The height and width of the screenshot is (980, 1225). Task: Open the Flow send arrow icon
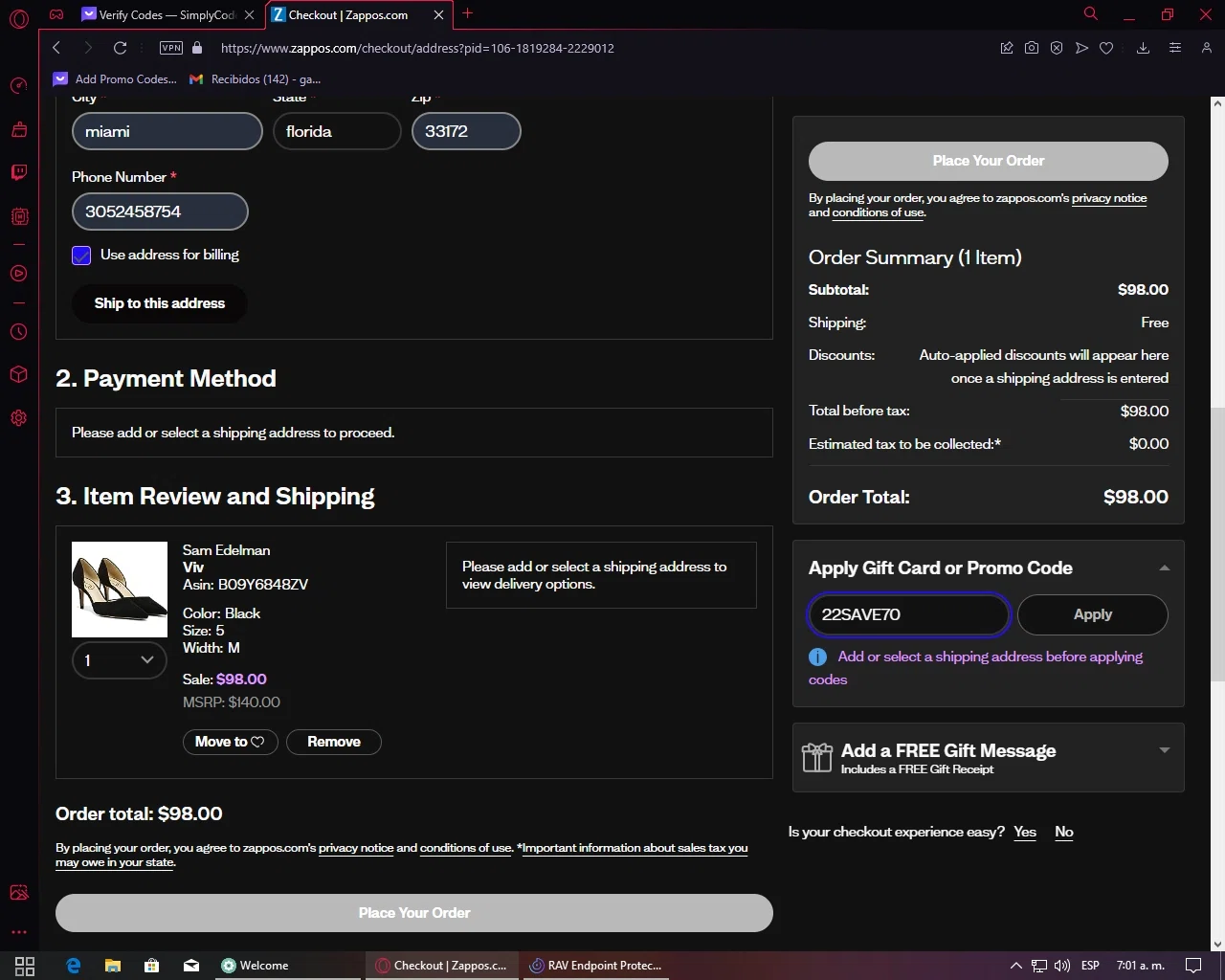1081,48
